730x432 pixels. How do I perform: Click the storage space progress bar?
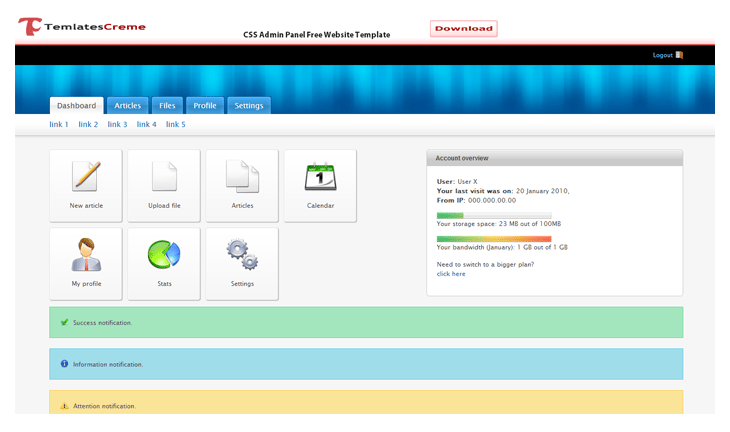coord(494,216)
